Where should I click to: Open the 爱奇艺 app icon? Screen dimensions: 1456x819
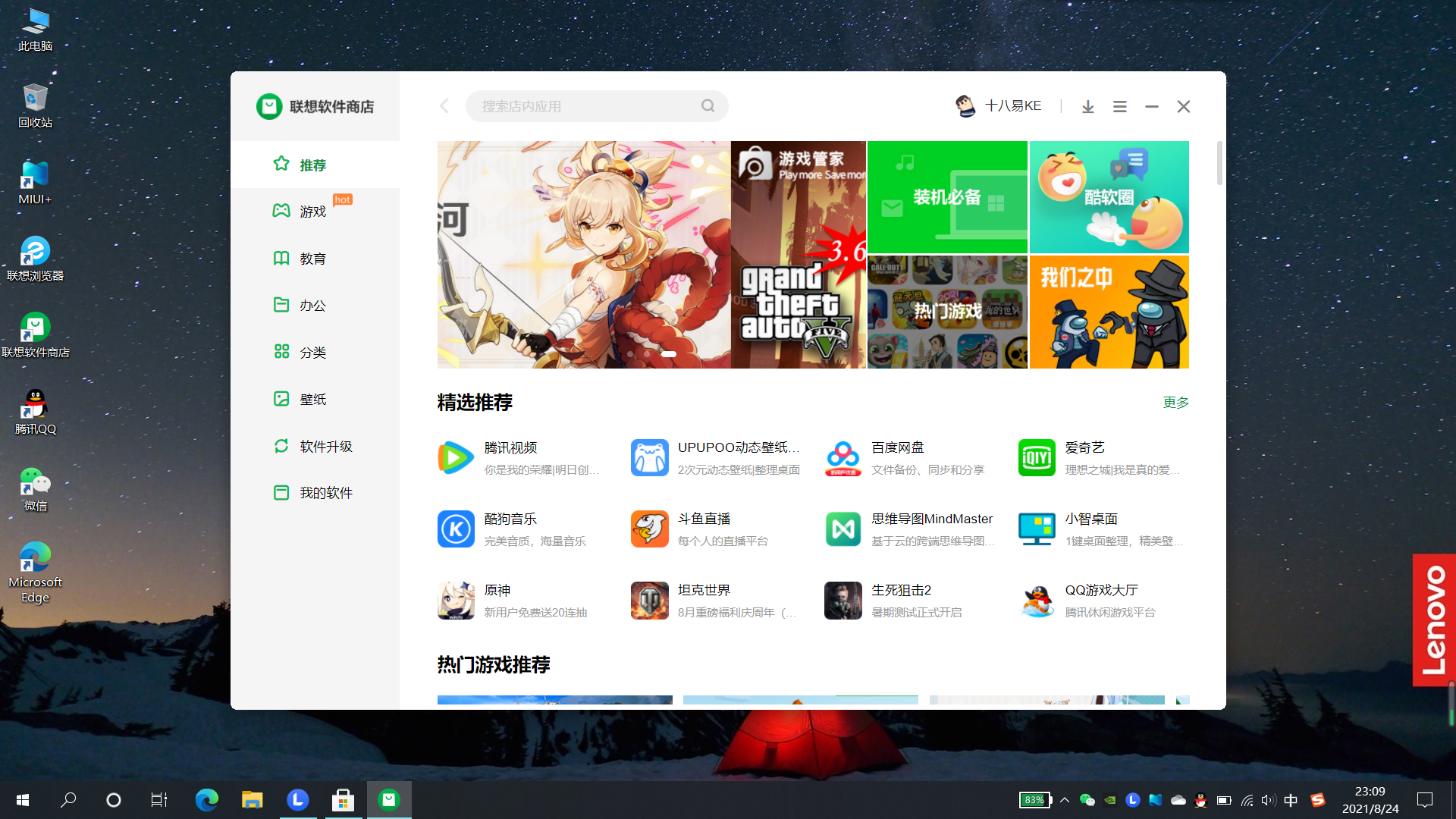click(x=1037, y=458)
